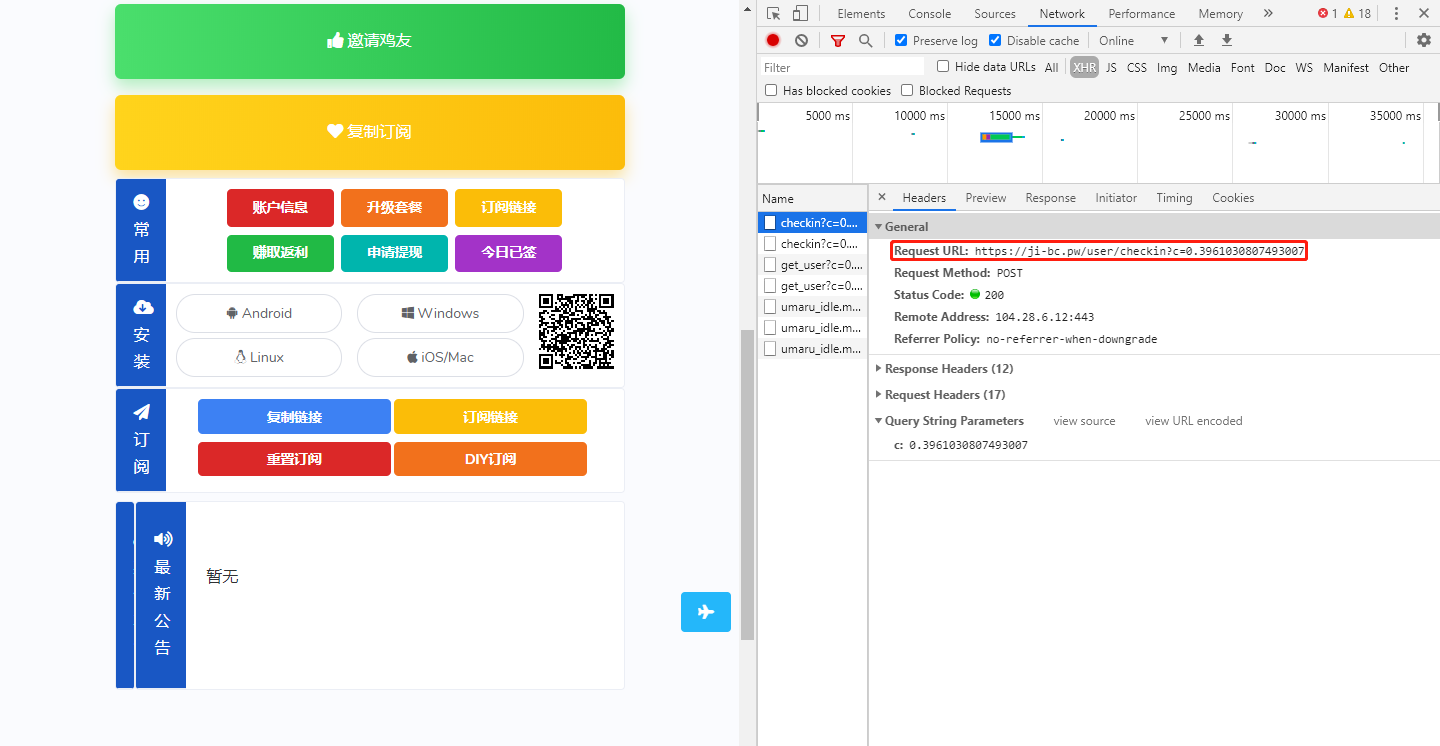
Task: Select the highlighted checkin request row
Action: coord(812,222)
